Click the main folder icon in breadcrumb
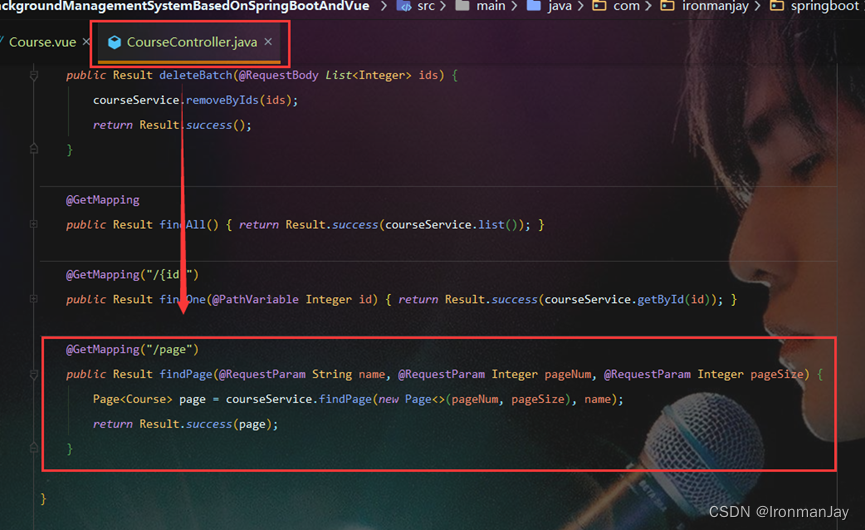Image resolution: width=865 pixels, height=530 pixels. (x=462, y=6)
